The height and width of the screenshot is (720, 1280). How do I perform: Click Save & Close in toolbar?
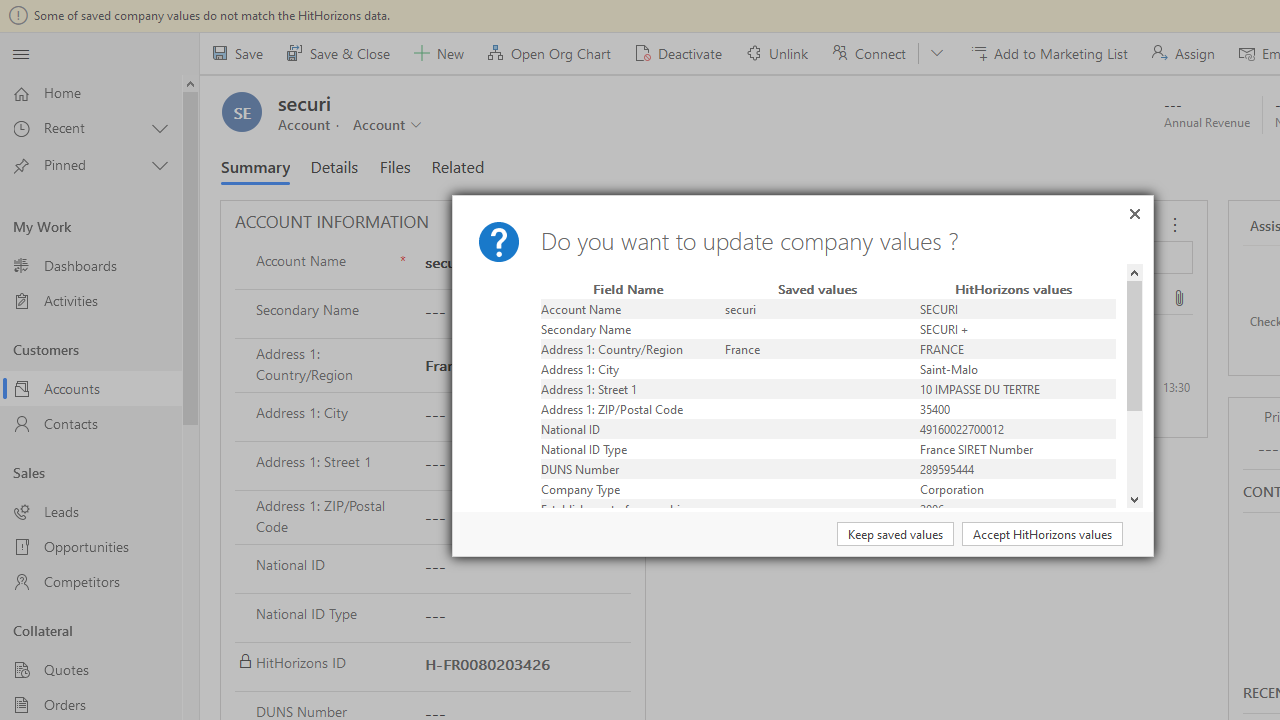(339, 54)
